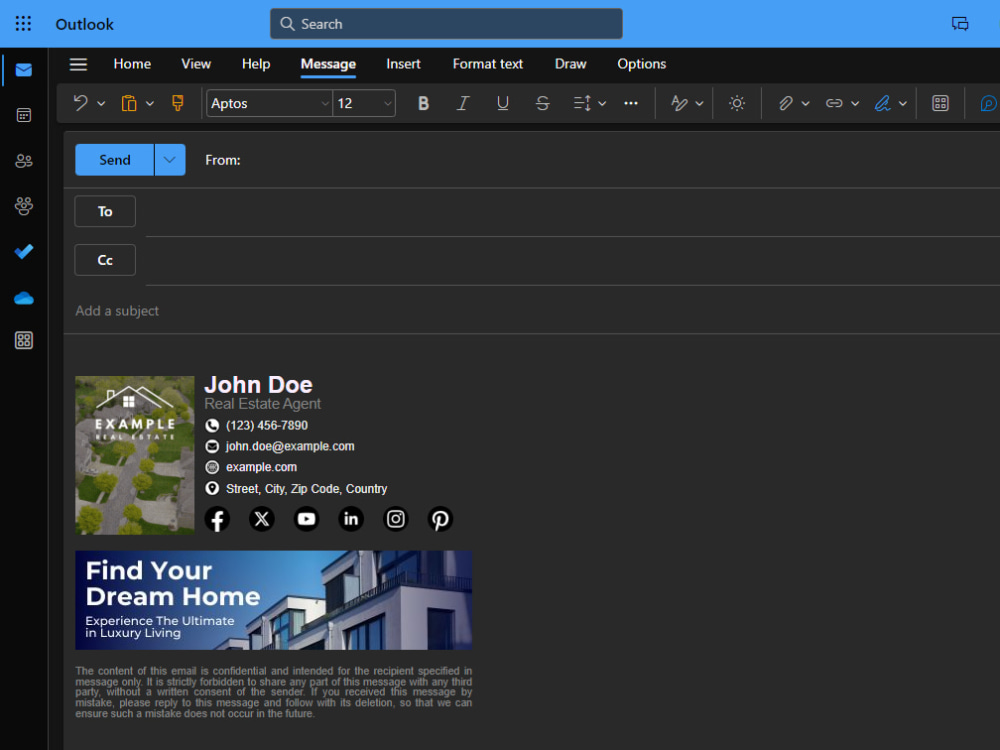The width and height of the screenshot is (1000, 750).
Task: Toggle the dark mode sun icon
Action: 737,103
